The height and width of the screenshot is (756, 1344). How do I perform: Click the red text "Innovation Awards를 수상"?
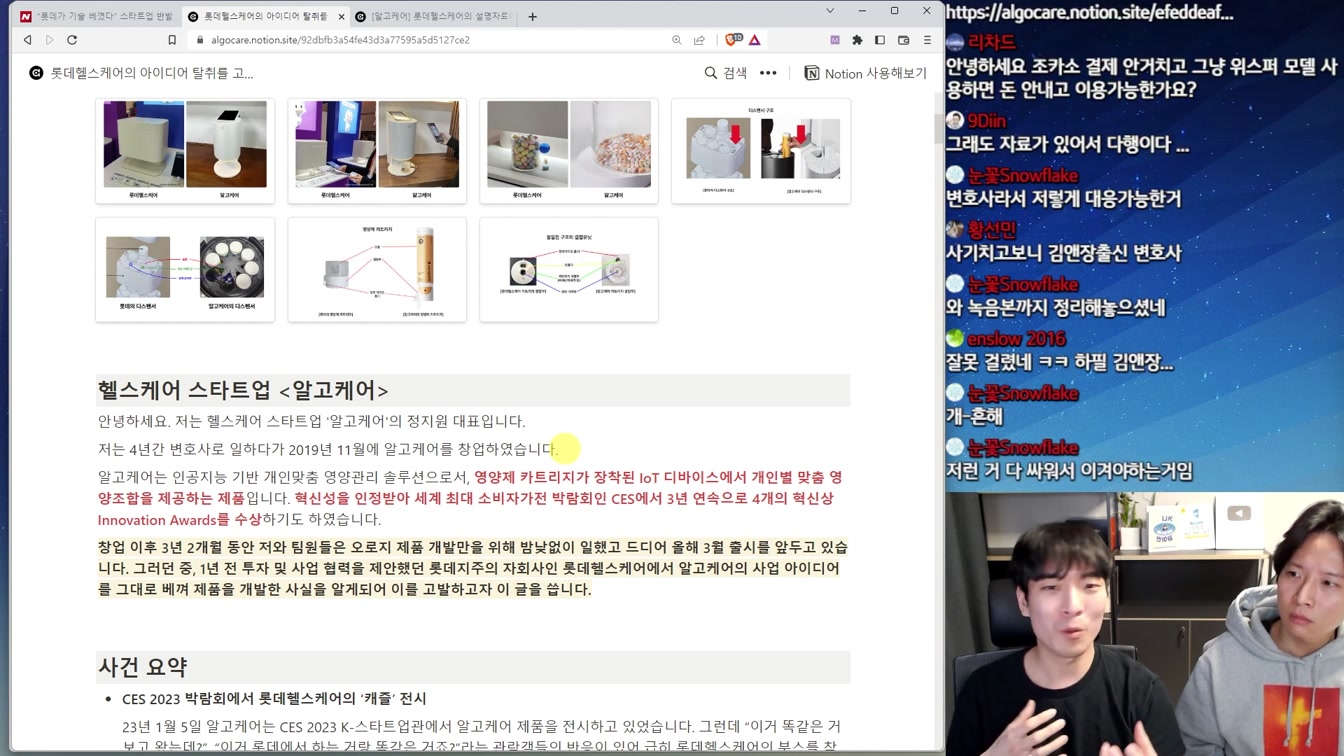[x=179, y=519]
